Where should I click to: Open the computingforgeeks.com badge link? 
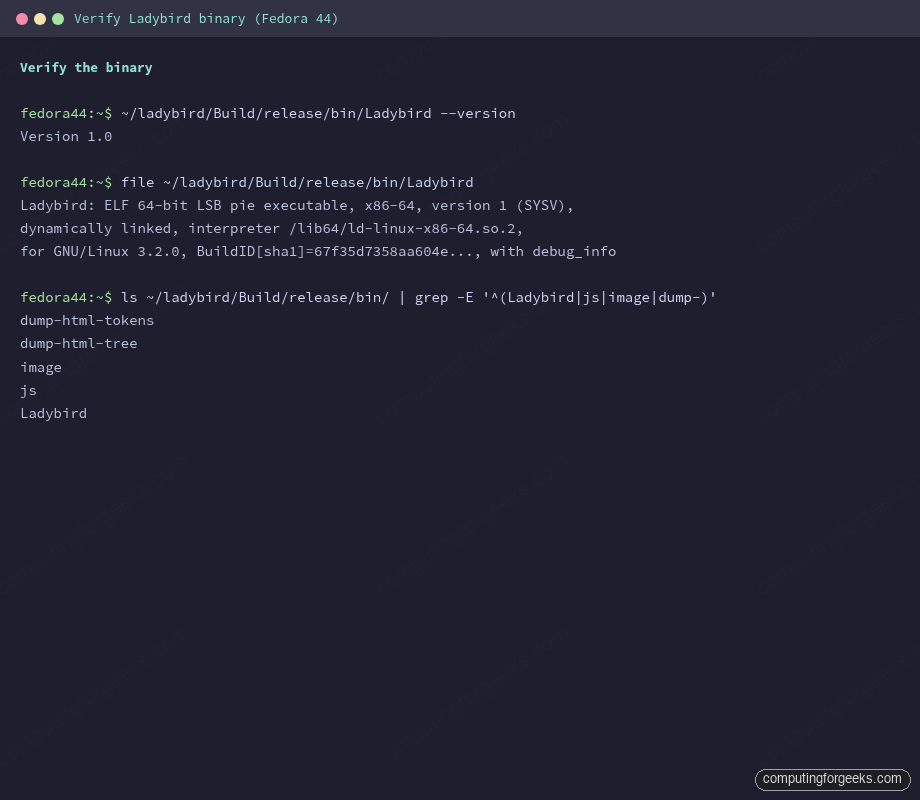(833, 779)
